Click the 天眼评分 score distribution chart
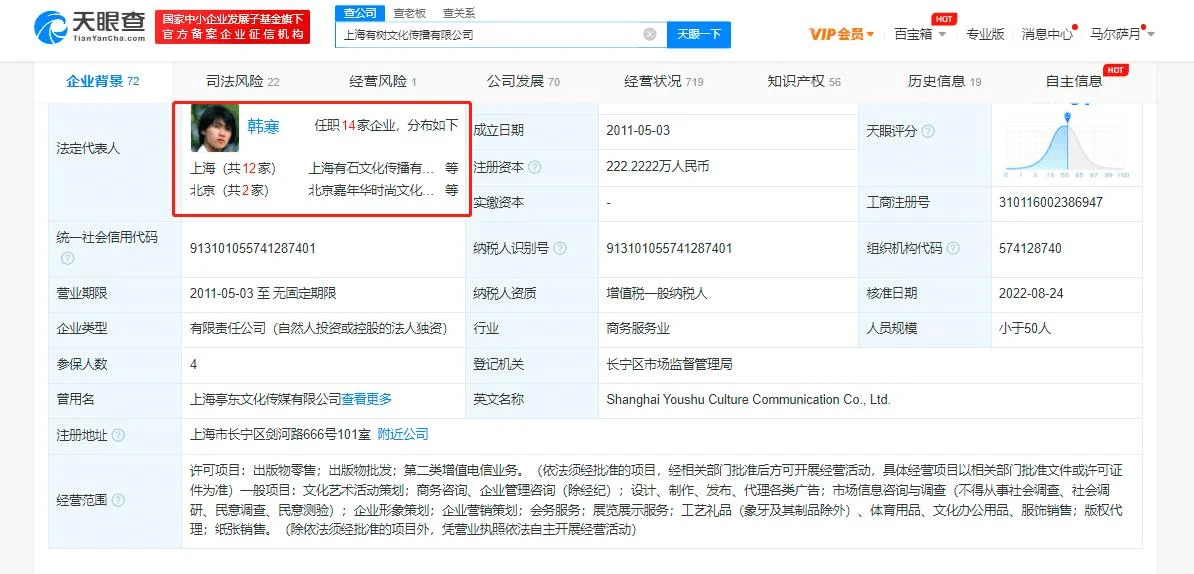This screenshot has width=1194, height=574. point(1067,143)
